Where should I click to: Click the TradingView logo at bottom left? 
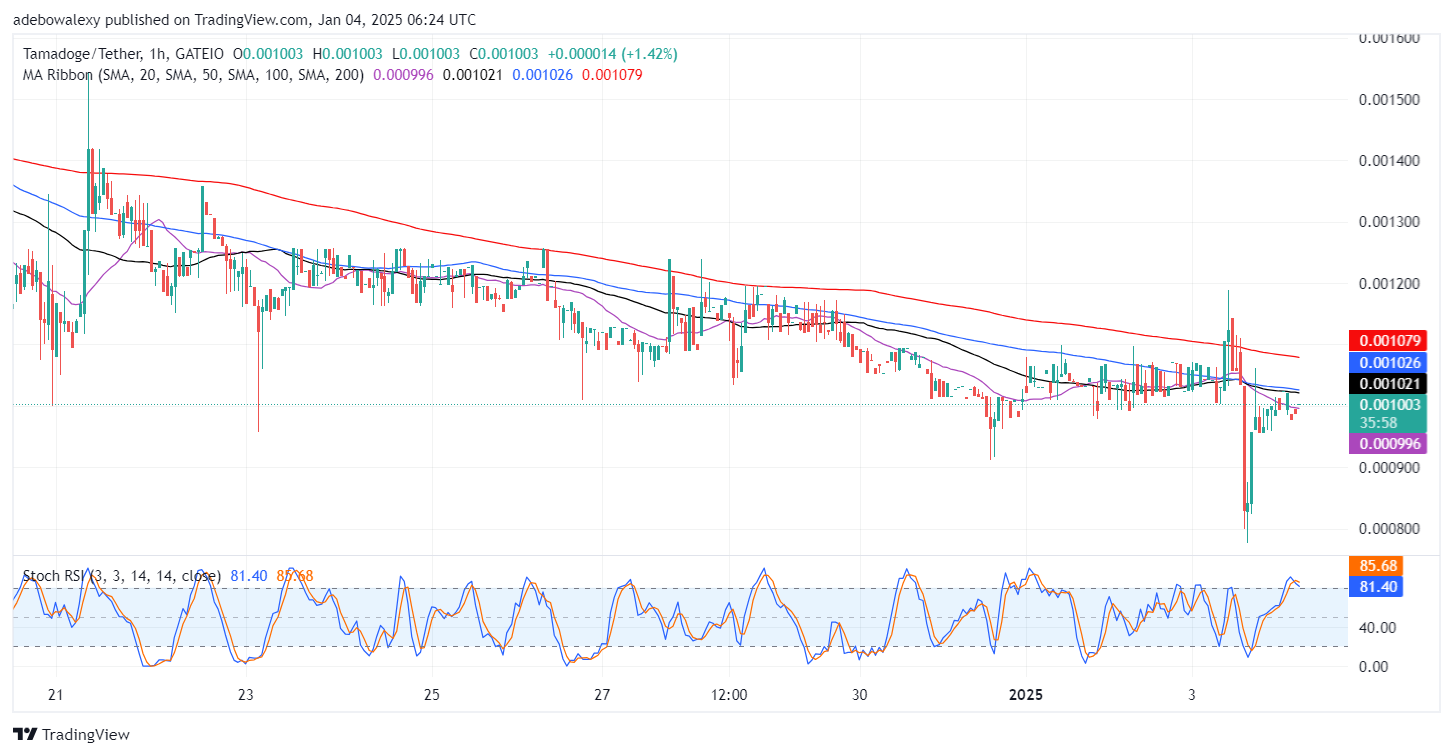pyautogui.click(x=71, y=735)
